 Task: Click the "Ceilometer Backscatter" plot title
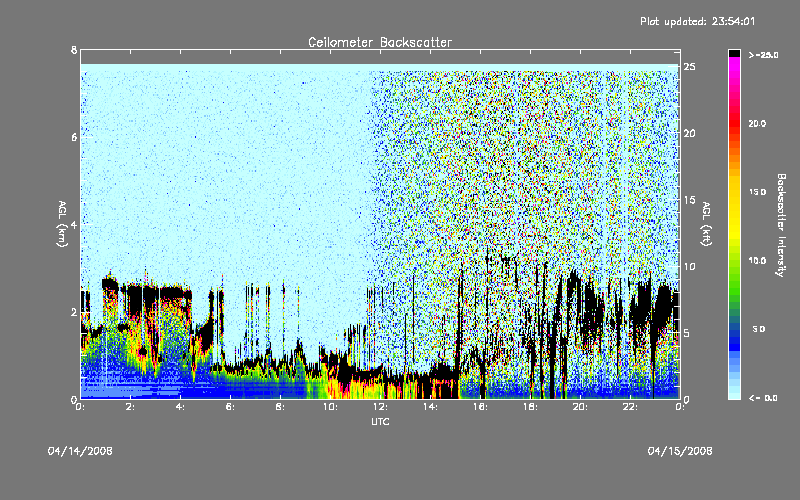[380, 42]
